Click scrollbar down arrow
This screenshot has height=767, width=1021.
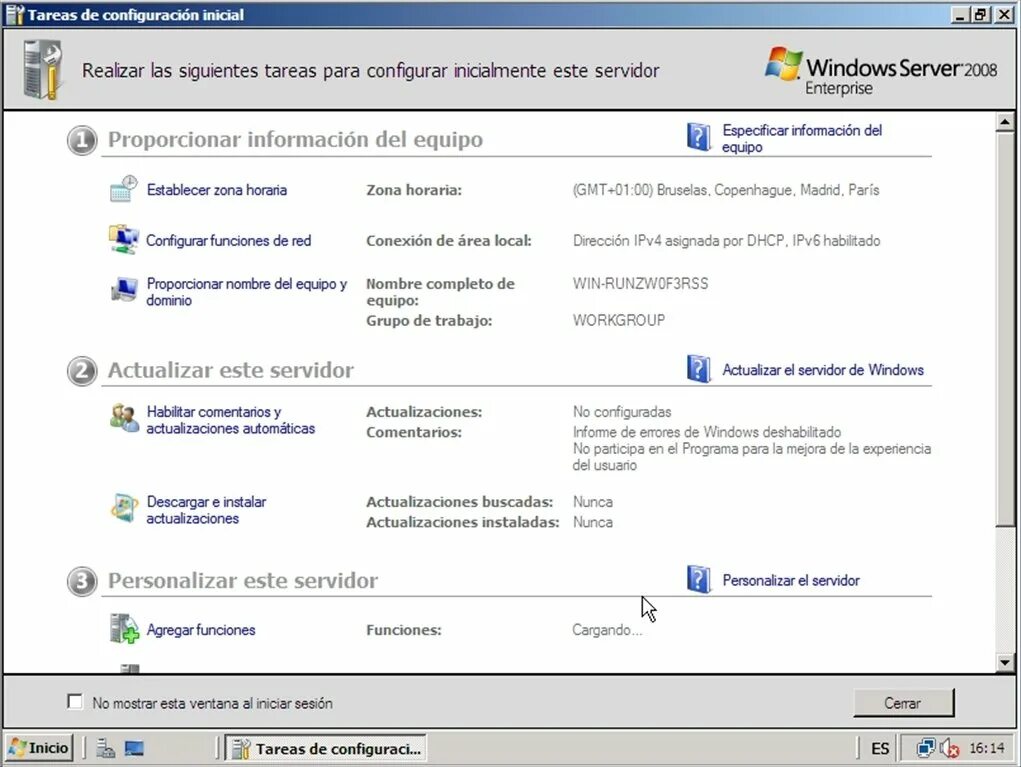(x=1005, y=663)
